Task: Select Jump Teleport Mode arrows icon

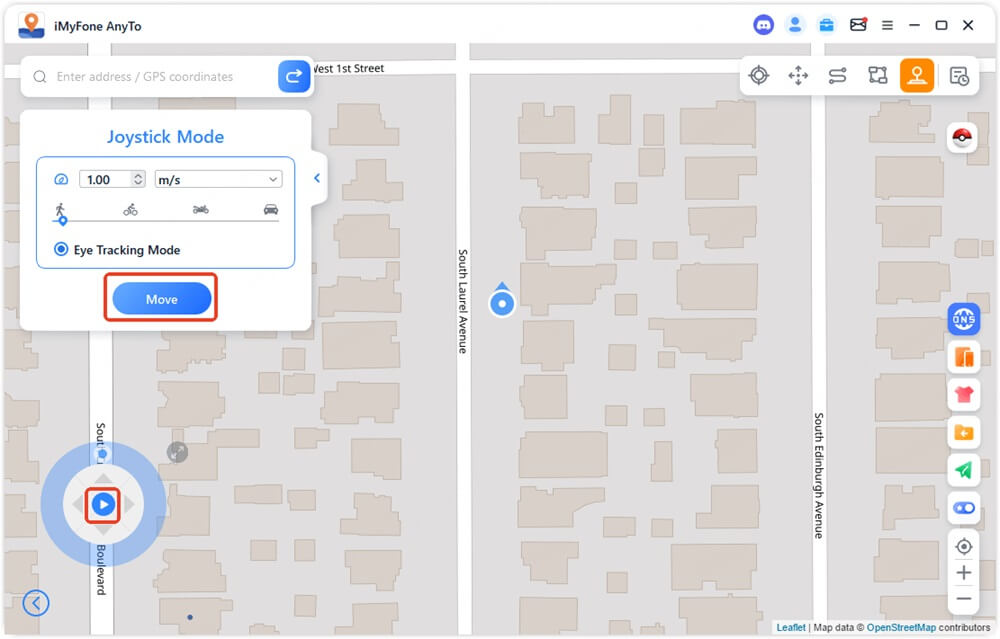Action: tap(798, 75)
